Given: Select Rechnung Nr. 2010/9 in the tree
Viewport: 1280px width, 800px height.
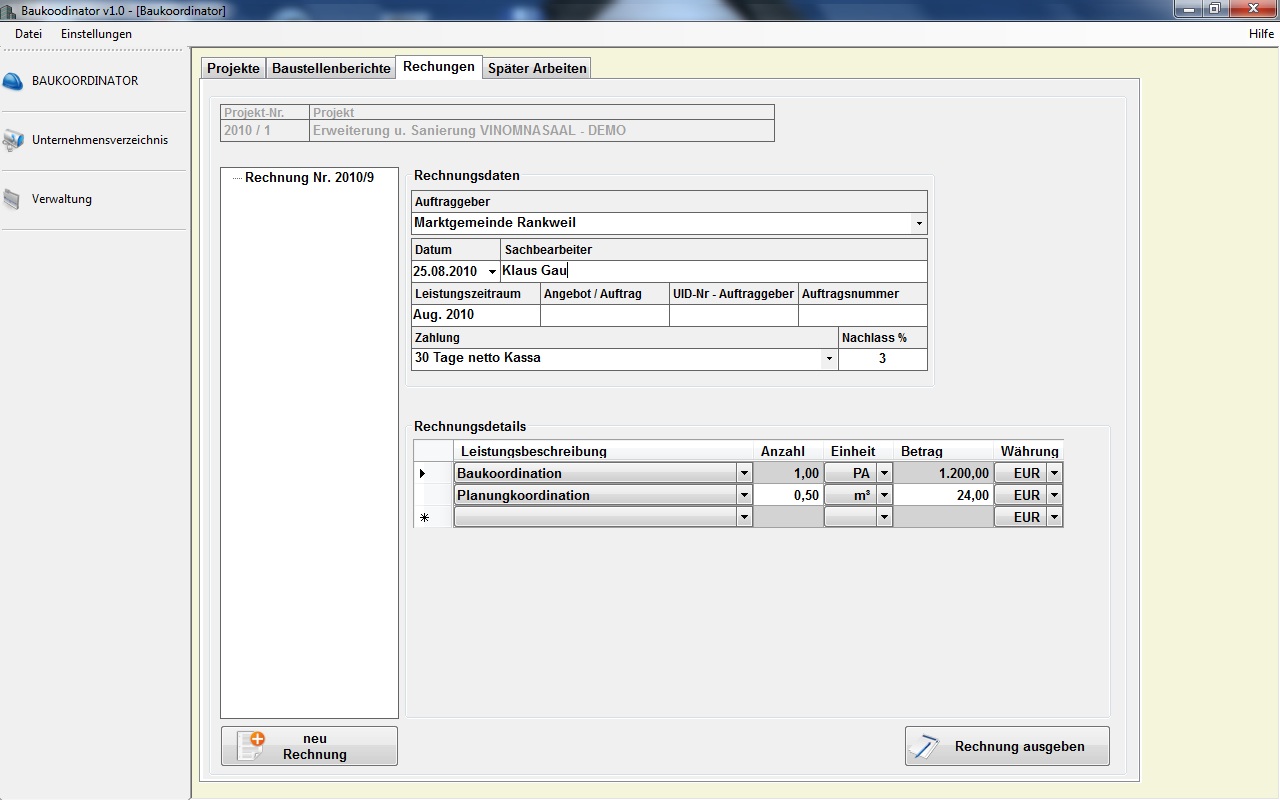Looking at the screenshot, I should [x=309, y=177].
